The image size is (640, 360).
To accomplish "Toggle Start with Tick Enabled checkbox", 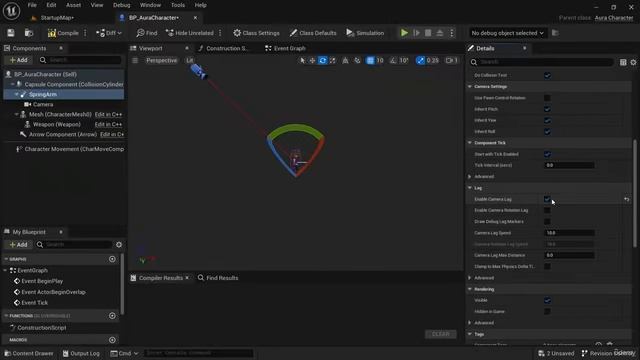I will [547, 154].
